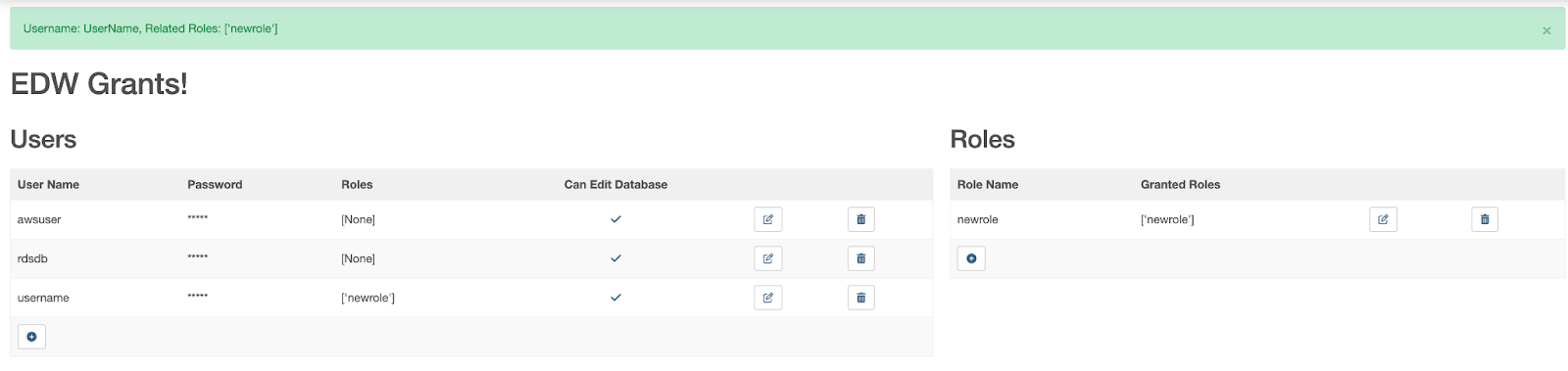Viewport: 1568px width, 371px height.
Task: Select the rdsdb name cell
Action: pos(32,258)
